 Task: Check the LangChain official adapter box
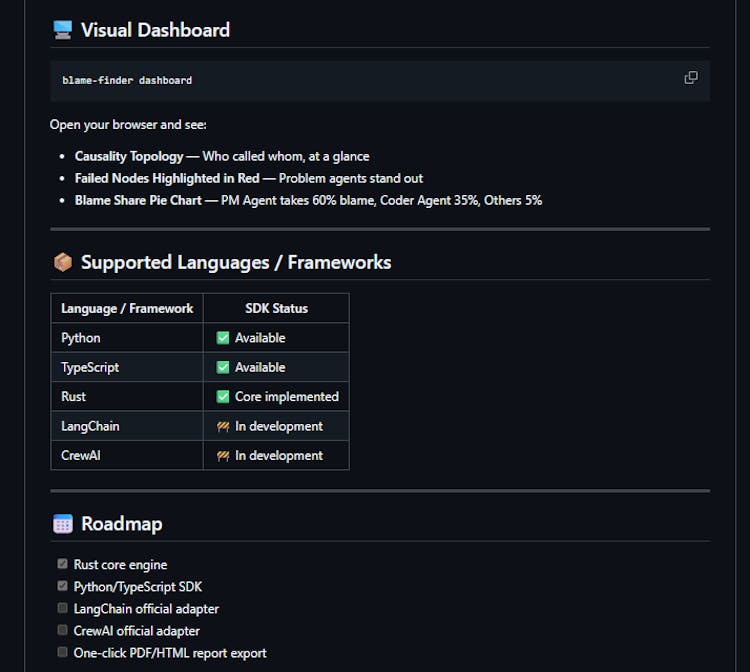(x=63, y=608)
